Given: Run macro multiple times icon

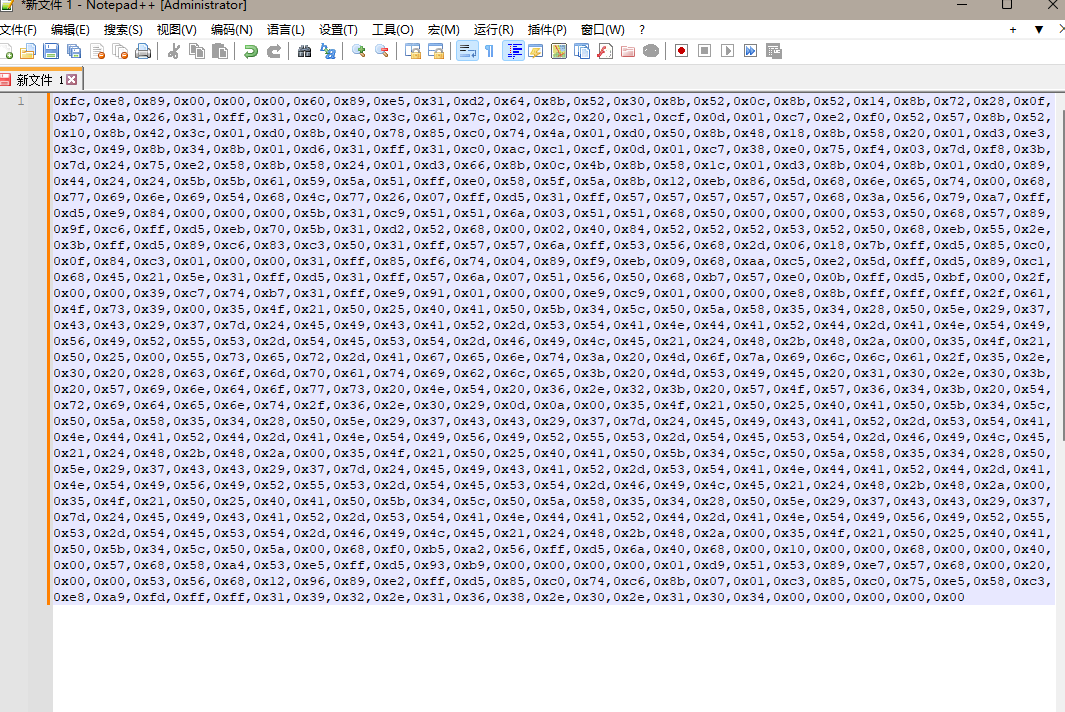Looking at the screenshot, I should tap(751, 51).
